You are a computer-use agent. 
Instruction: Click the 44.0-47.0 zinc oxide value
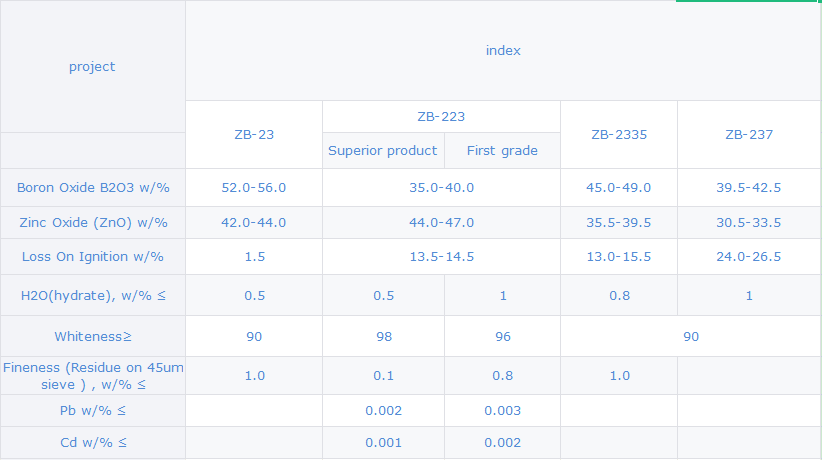pos(441,223)
